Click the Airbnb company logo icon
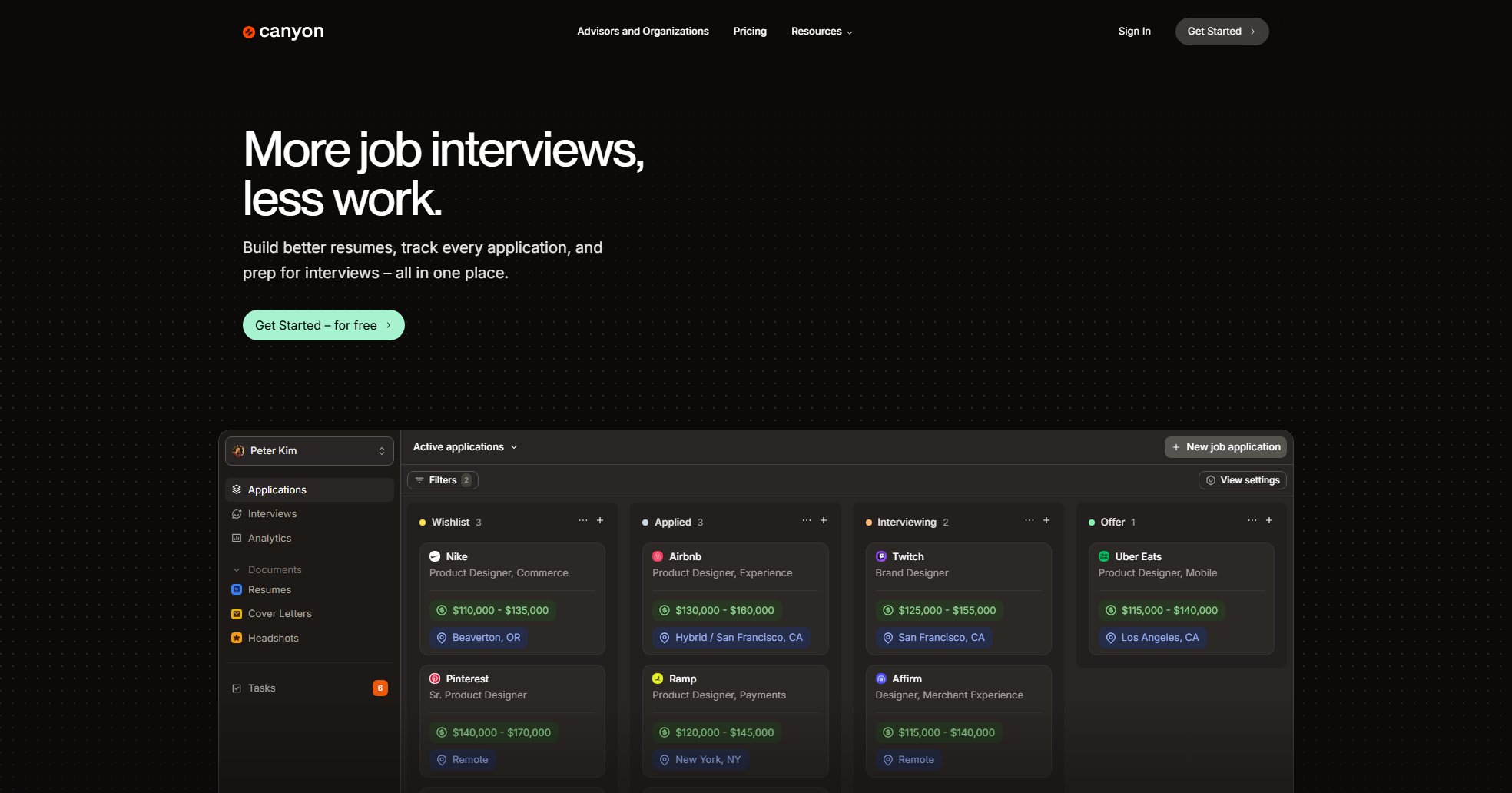The width and height of the screenshot is (1512, 793). (x=658, y=556)
